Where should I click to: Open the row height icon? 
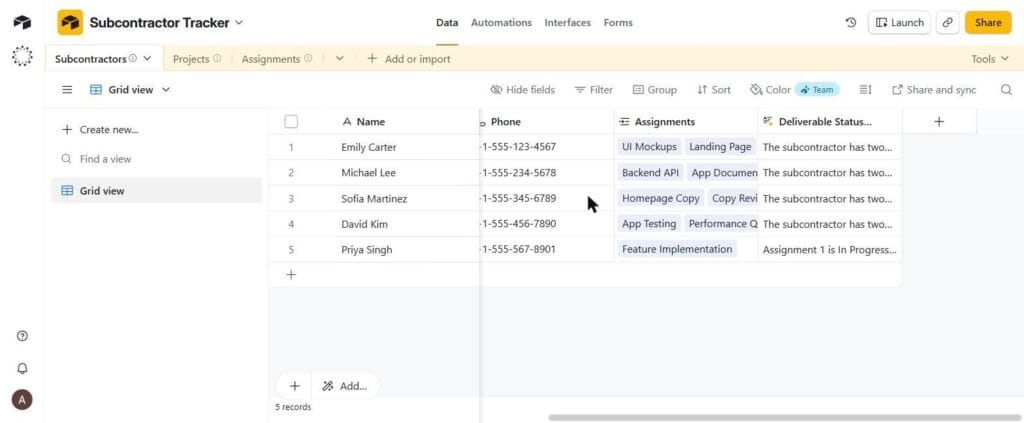tap(865, 90)
